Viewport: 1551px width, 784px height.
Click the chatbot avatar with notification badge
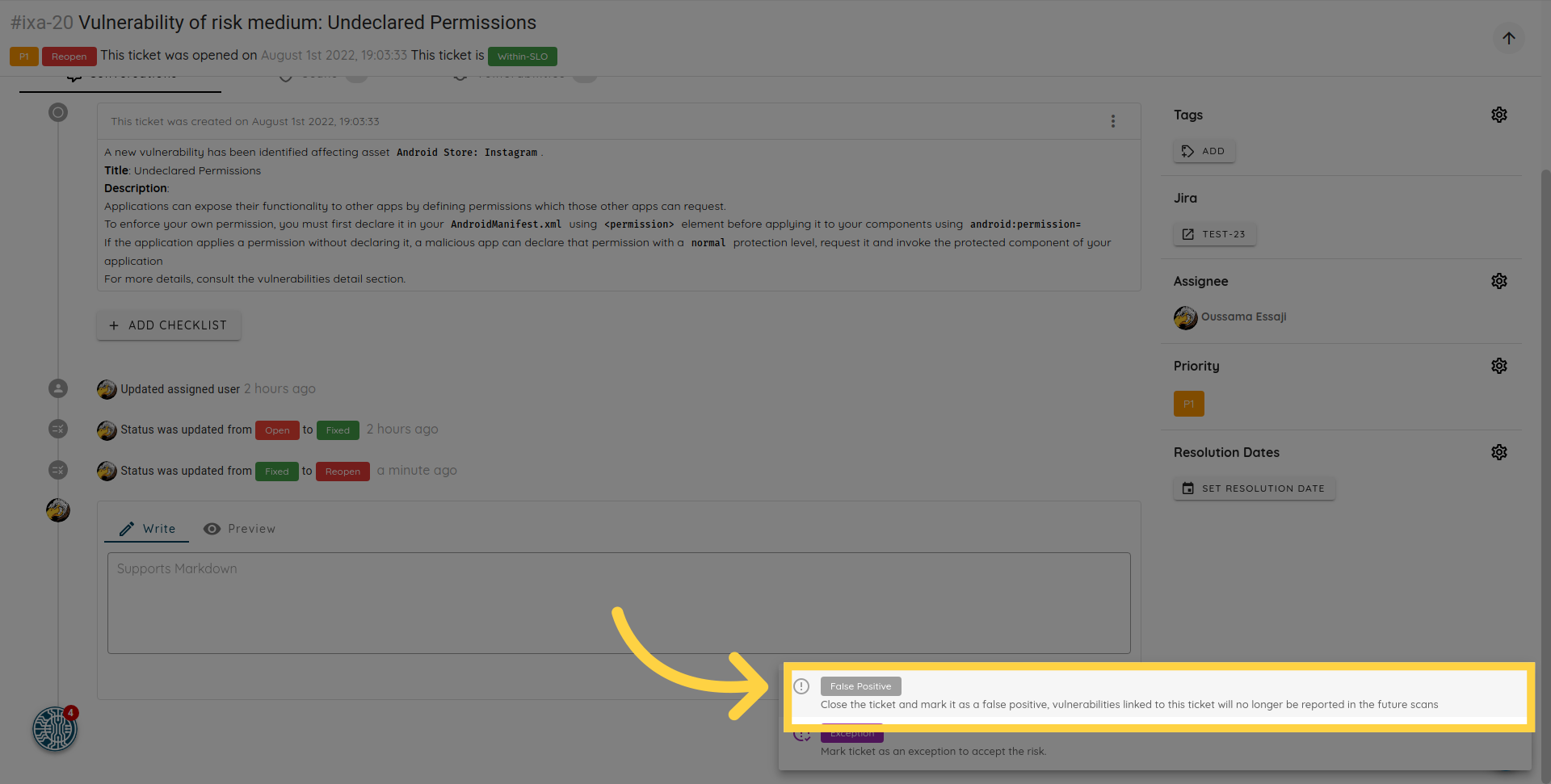pos(55,728)
